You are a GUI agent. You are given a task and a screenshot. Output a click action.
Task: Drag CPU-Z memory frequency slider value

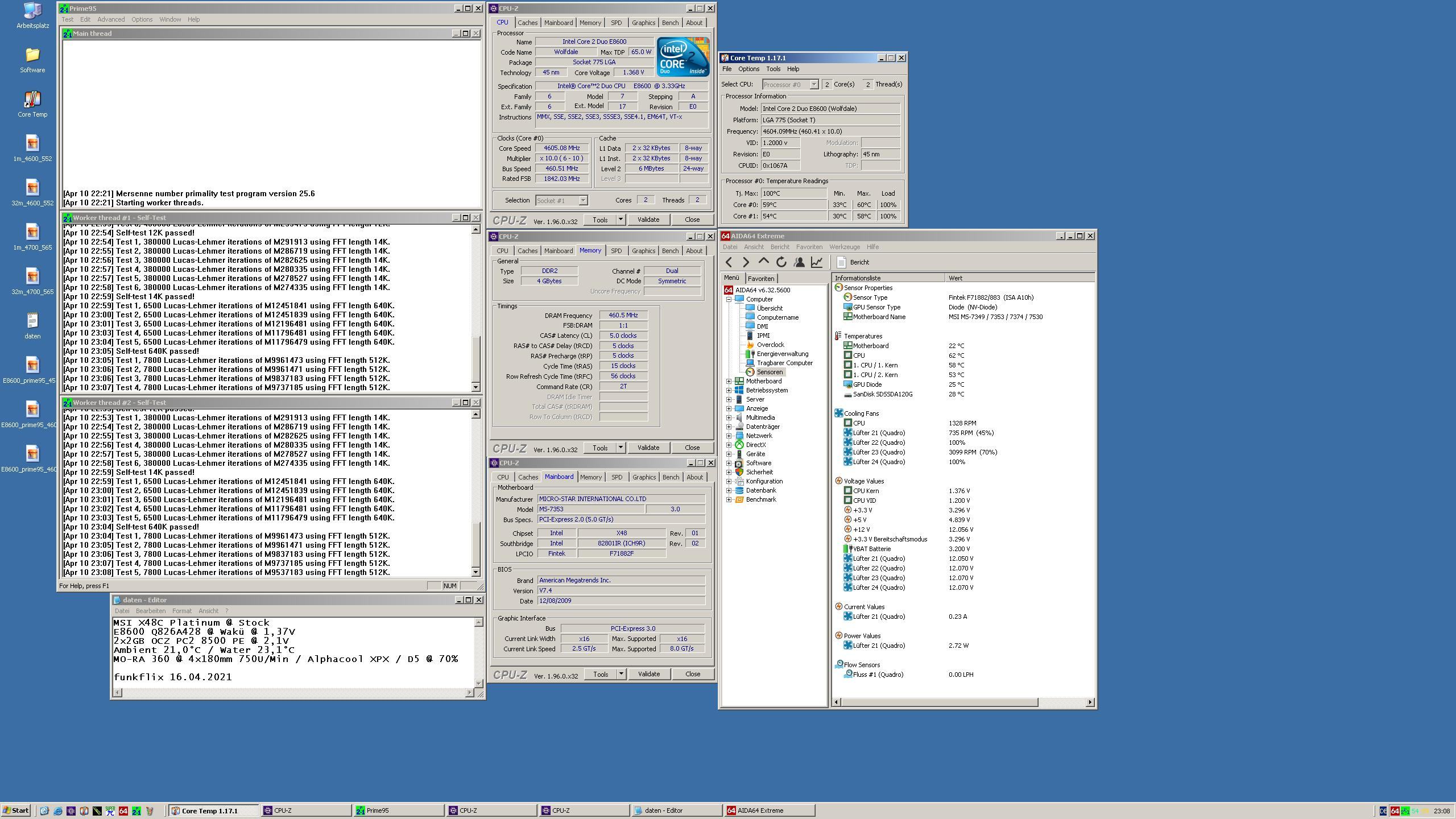click(x=622, y=315)
